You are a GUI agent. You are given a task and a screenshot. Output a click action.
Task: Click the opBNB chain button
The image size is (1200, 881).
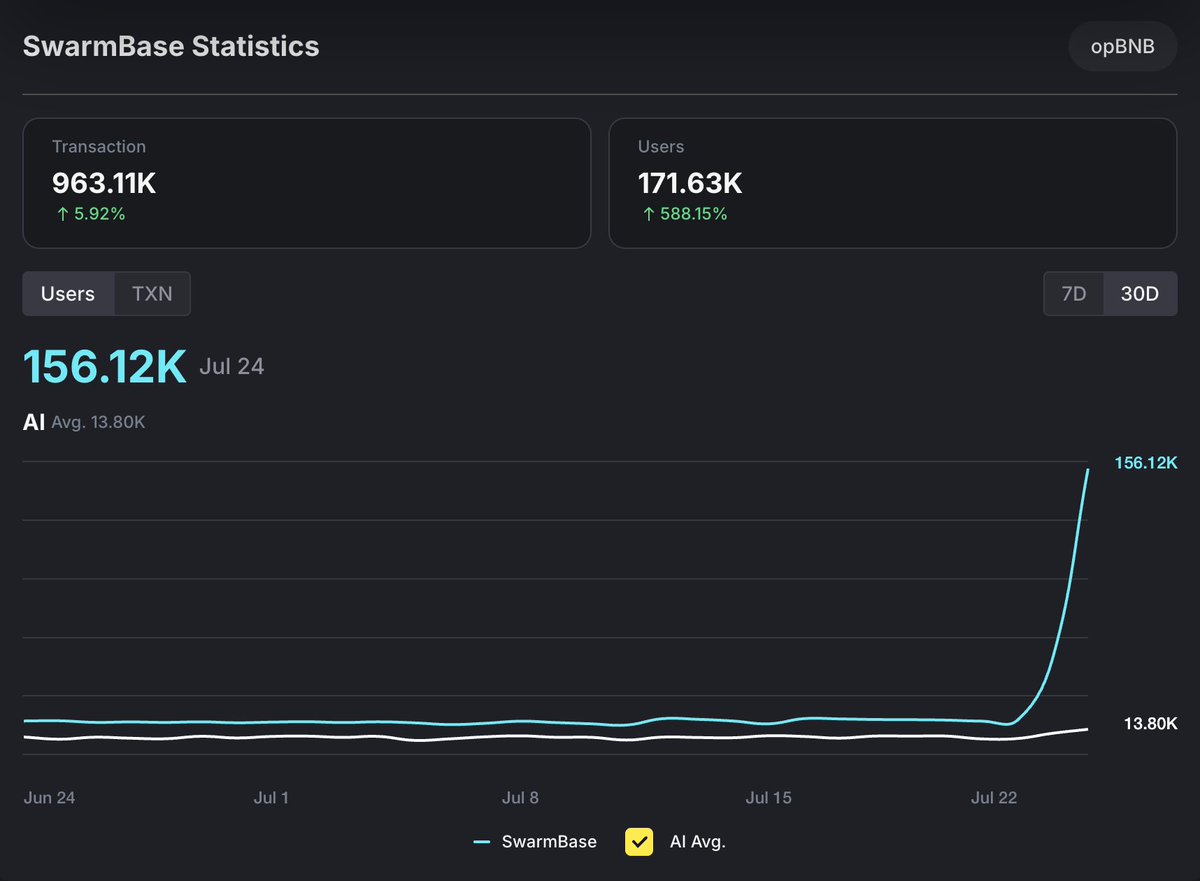(1124, 46)
